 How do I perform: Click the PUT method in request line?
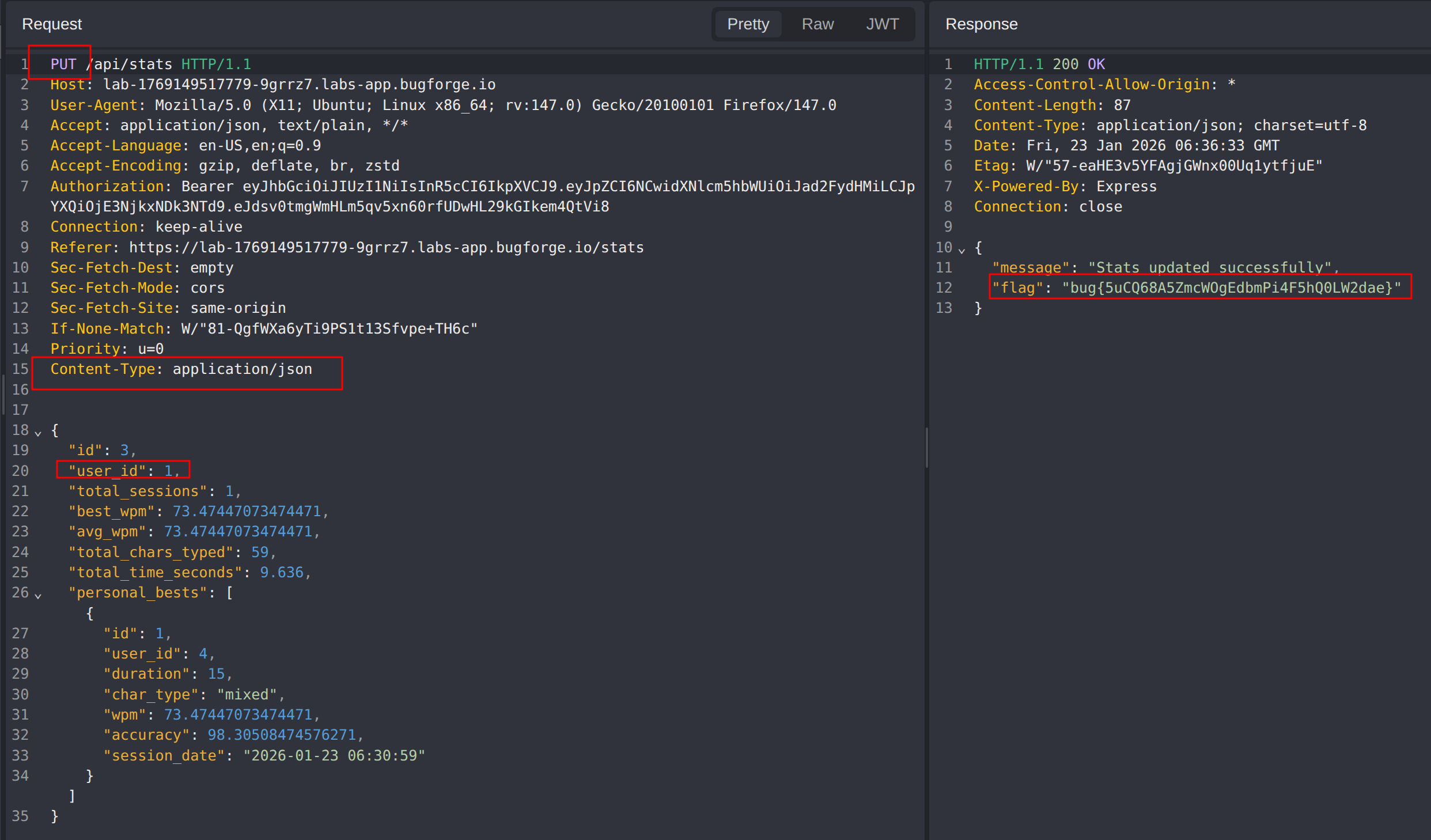[63, 64]
